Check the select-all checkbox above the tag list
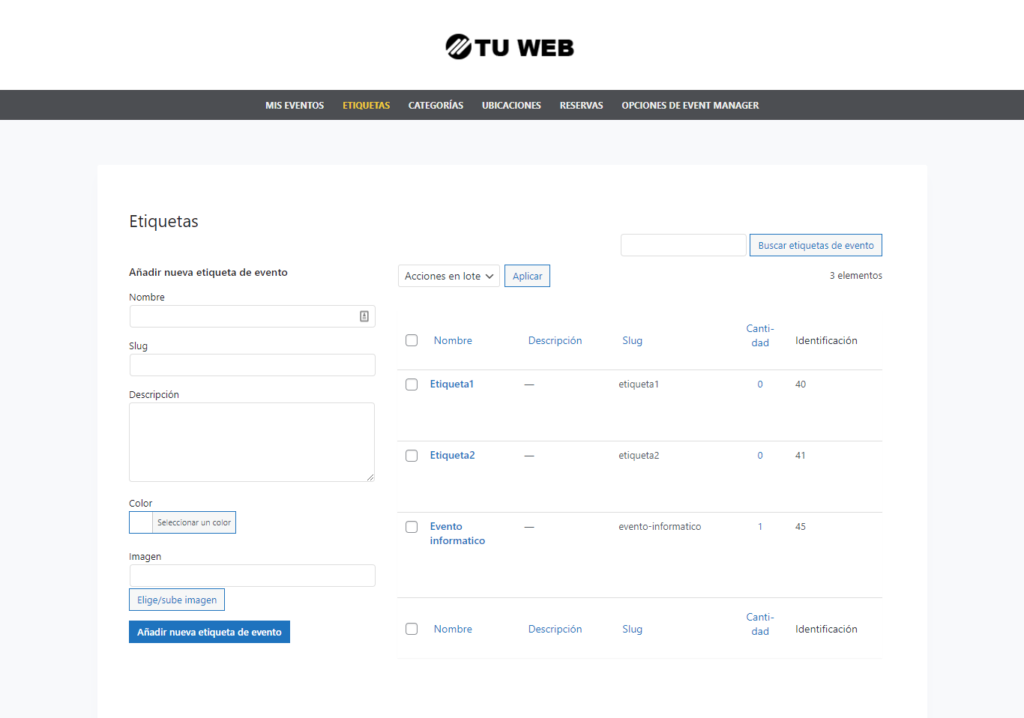 tap(411, 340)
